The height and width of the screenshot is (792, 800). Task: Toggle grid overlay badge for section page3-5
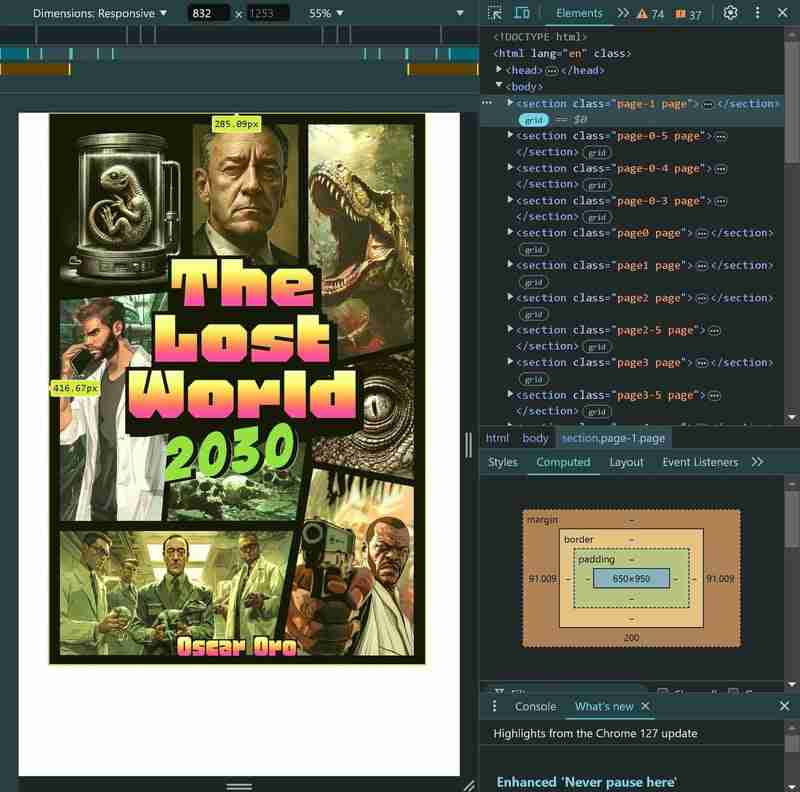tap(597, 411)
